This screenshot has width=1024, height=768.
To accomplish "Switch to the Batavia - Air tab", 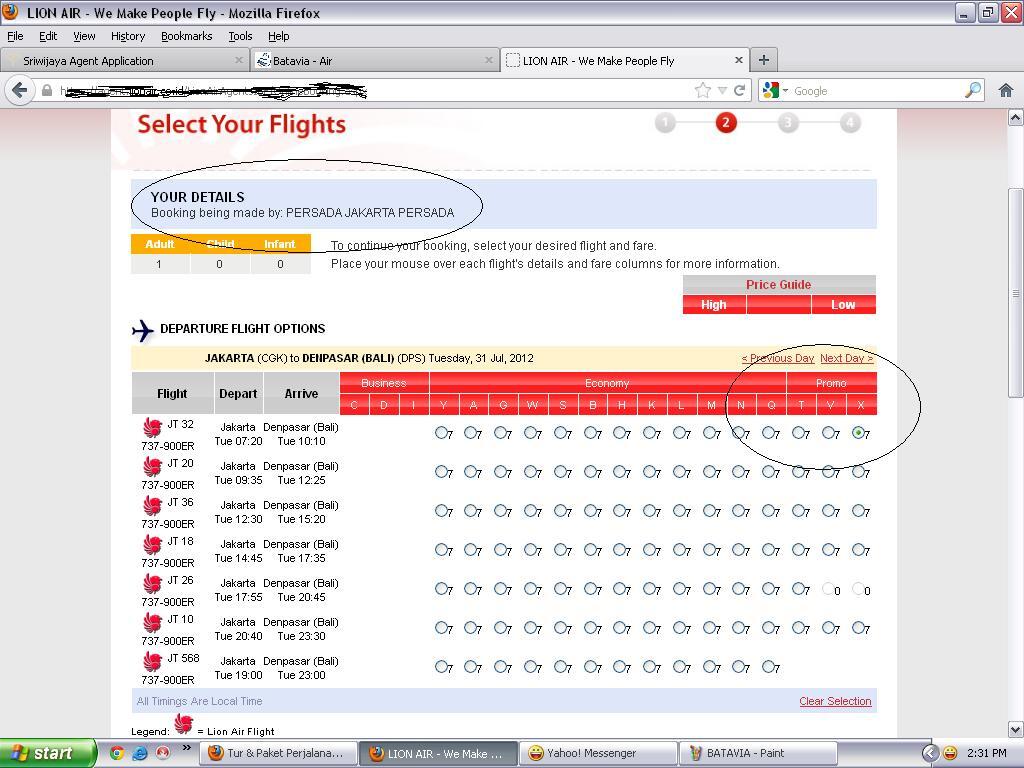I will coord(376,60).
